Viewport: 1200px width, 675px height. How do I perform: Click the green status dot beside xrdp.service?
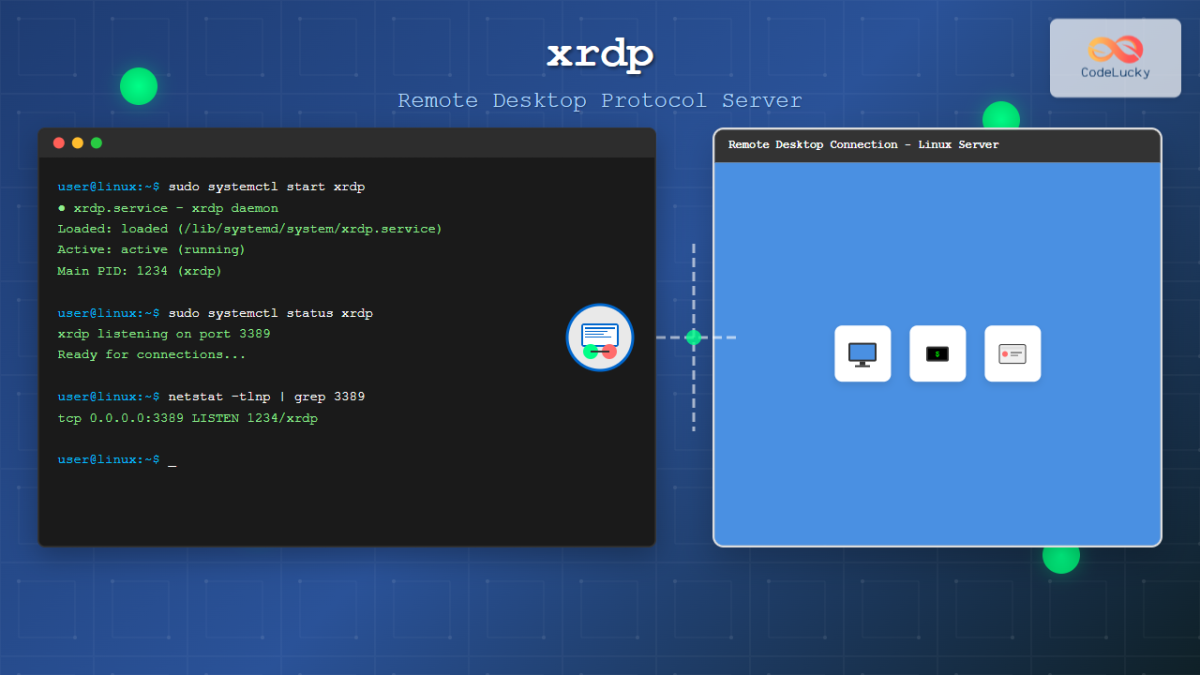coord(62,207)
